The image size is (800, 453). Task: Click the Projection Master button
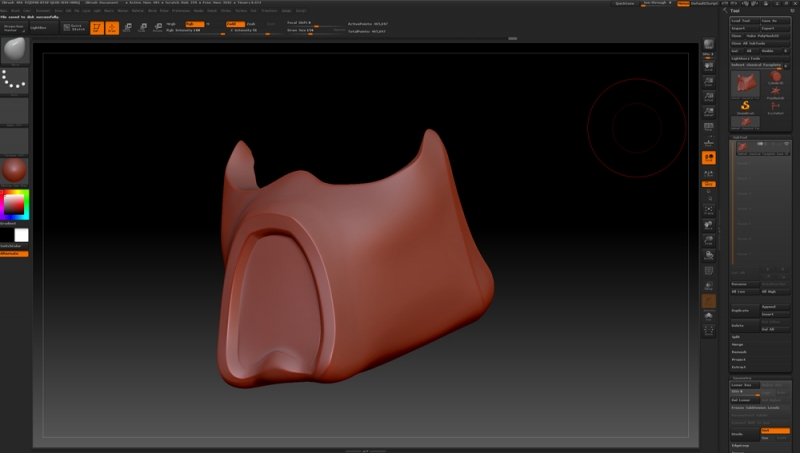[15, 28]
